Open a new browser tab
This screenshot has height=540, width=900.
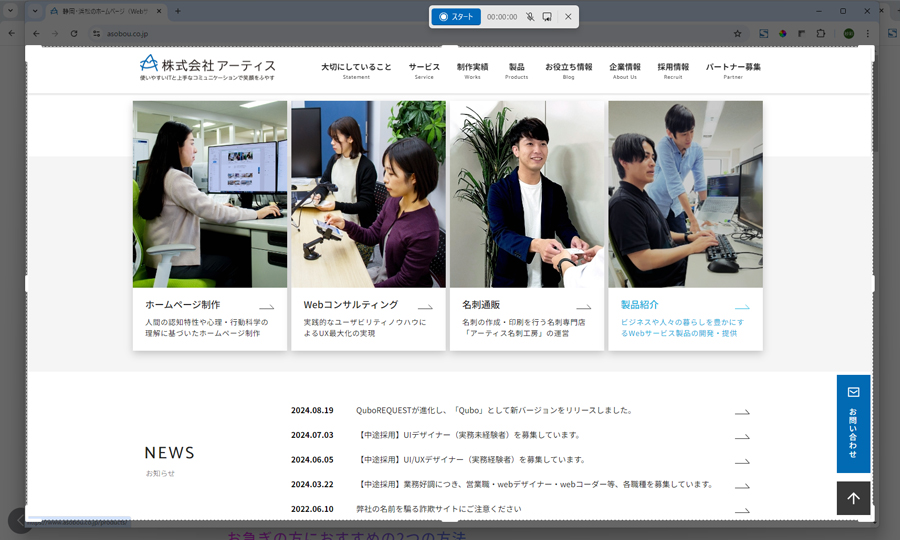(x=178, y=11)
